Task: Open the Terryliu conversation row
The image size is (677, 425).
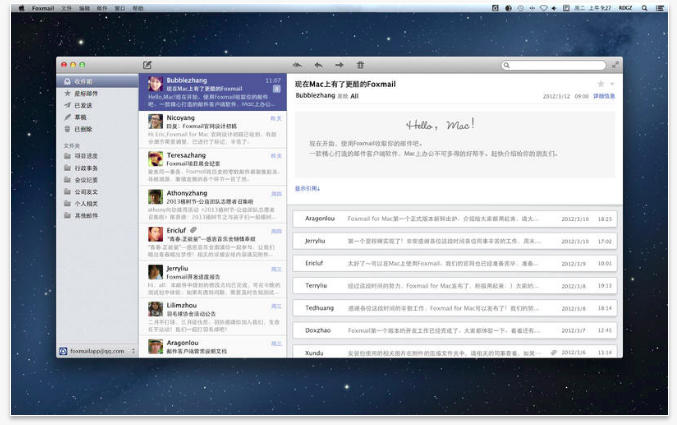Action: point(455,286)
